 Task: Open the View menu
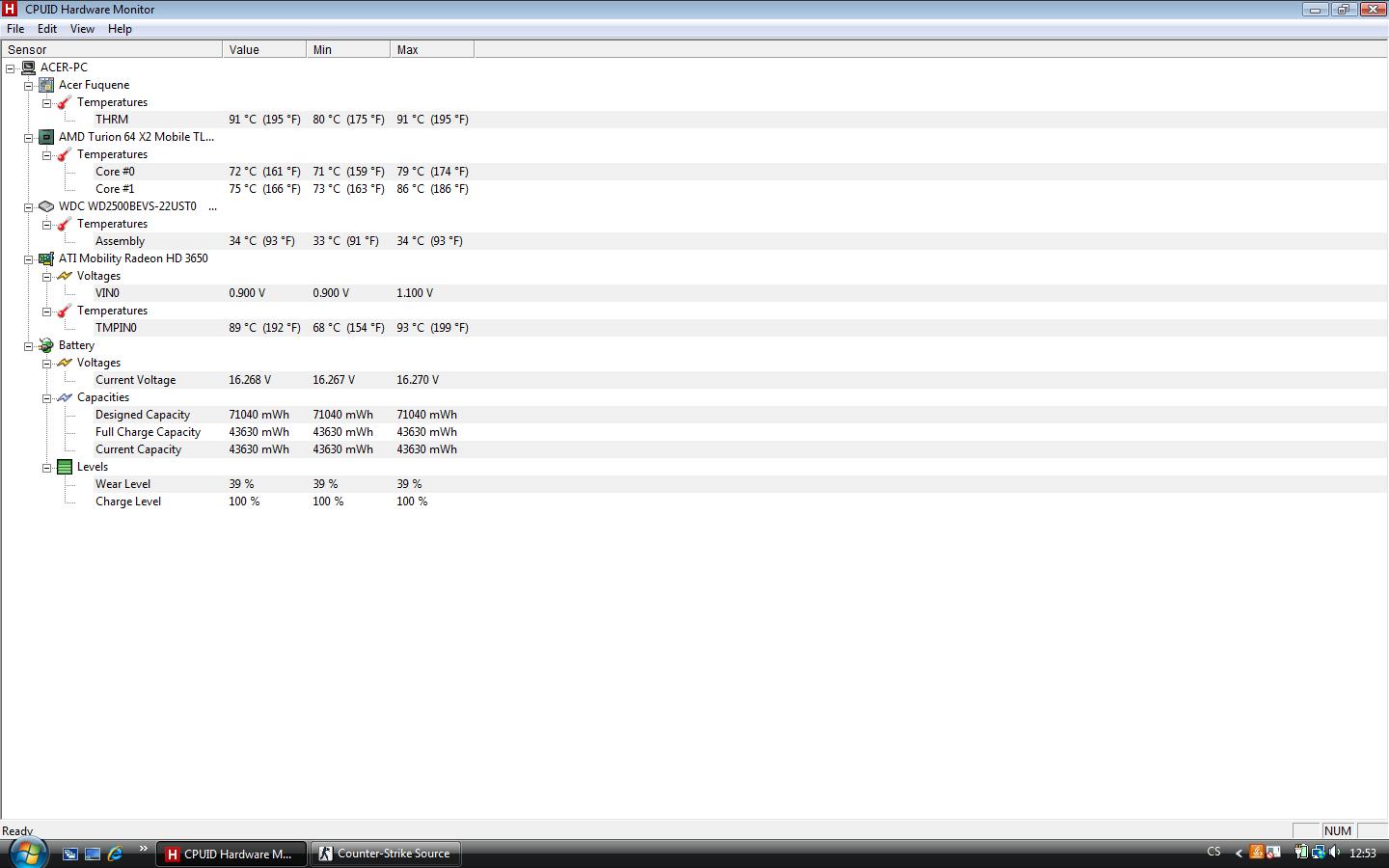click(82, 29)
